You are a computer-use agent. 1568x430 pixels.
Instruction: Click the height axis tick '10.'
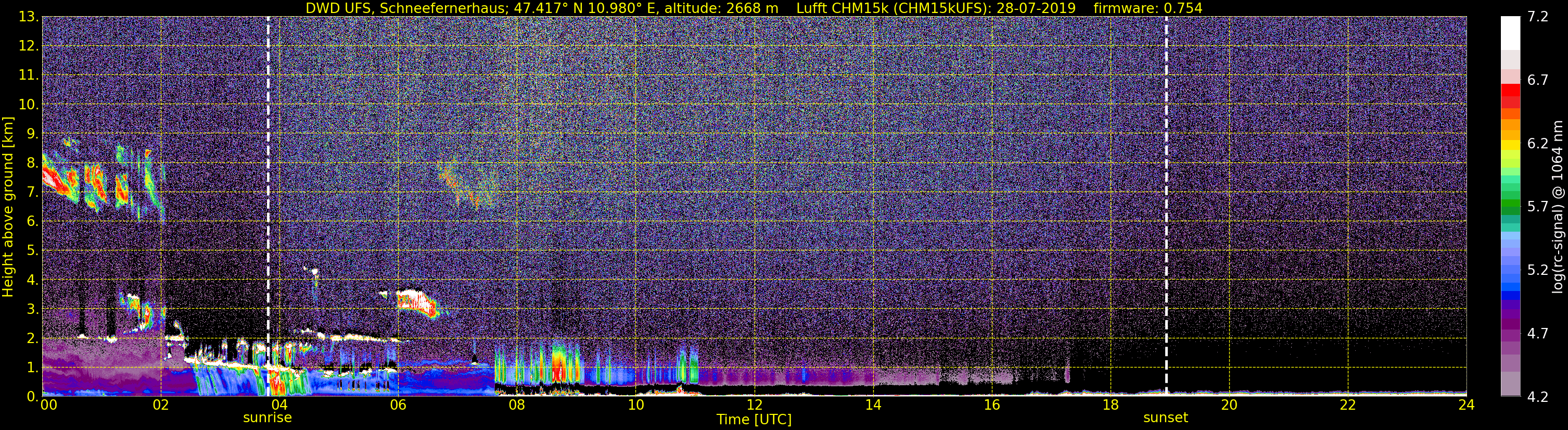click(28, 105)
